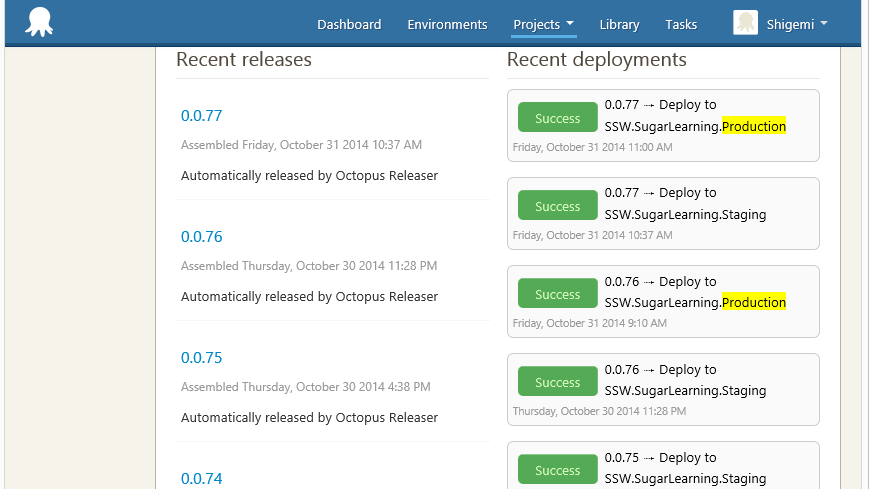Click Success badge for 0.0.76 Production deployment
Screen dimensions: 869x489
[558, 293]
